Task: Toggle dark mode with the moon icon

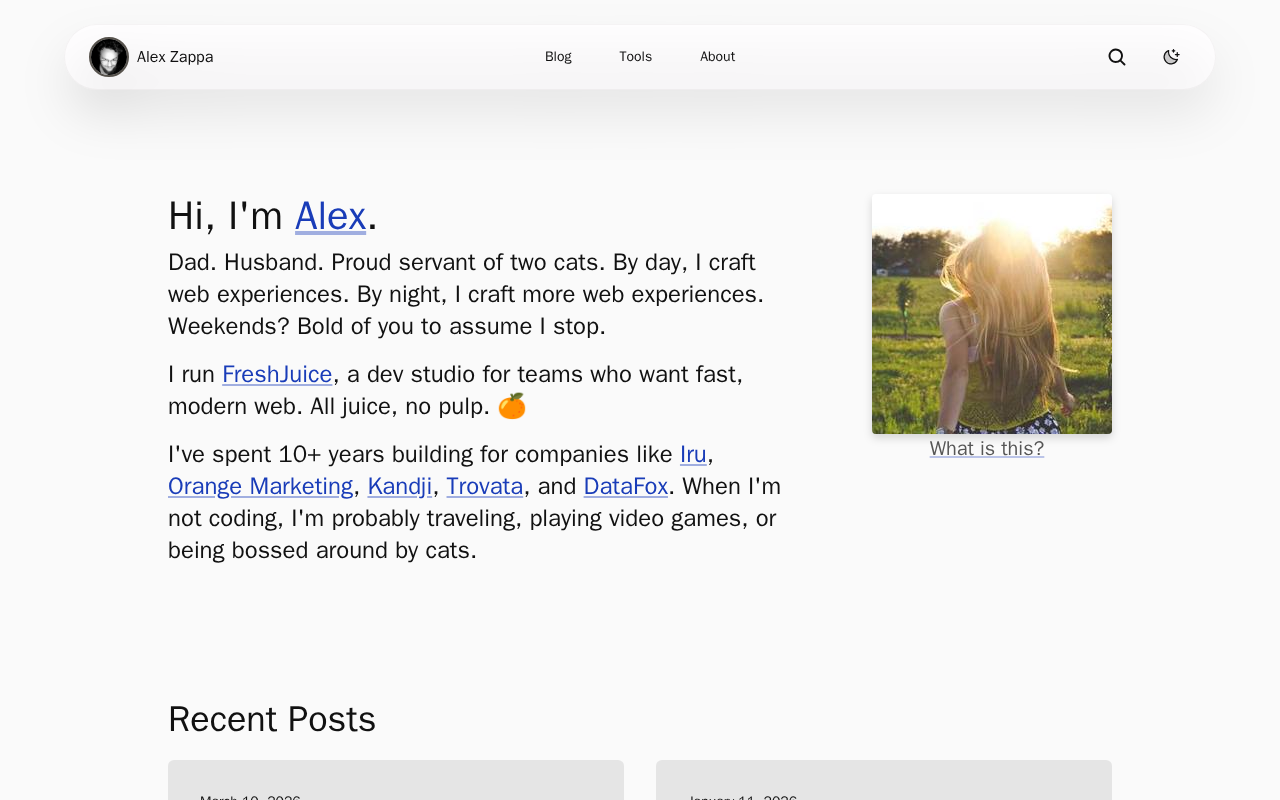Action: point(1171,57)
